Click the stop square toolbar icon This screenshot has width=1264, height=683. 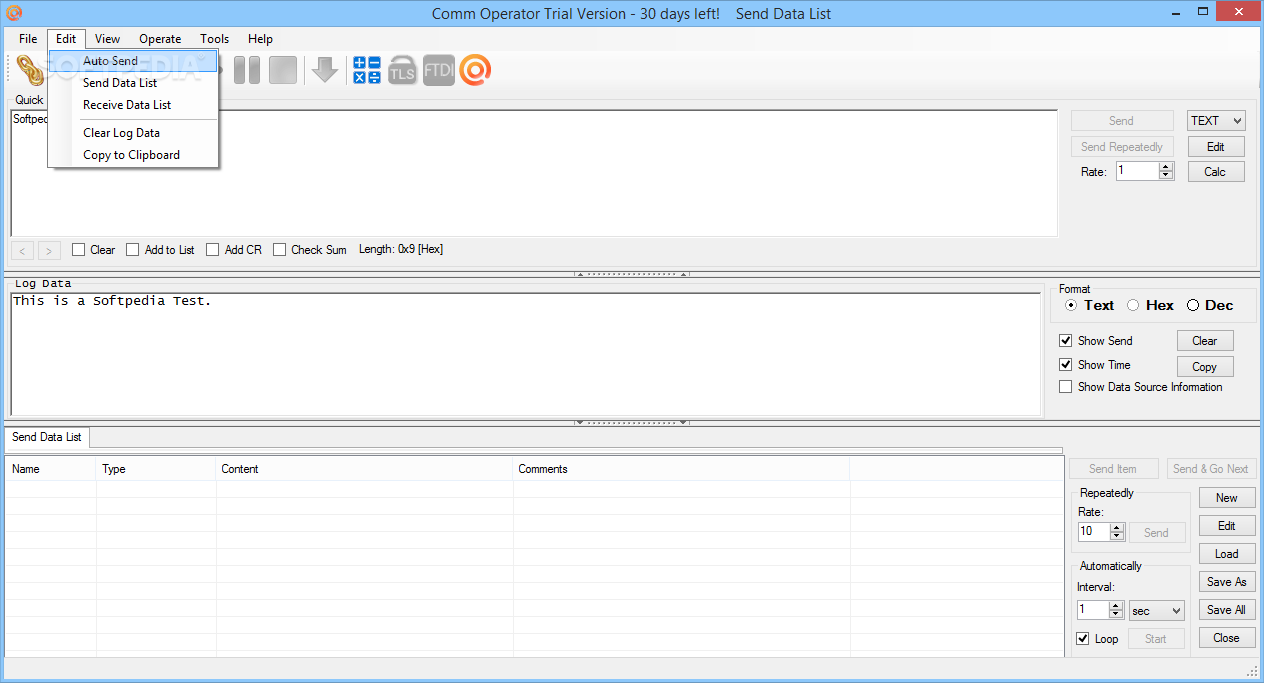tap(283, 70)
